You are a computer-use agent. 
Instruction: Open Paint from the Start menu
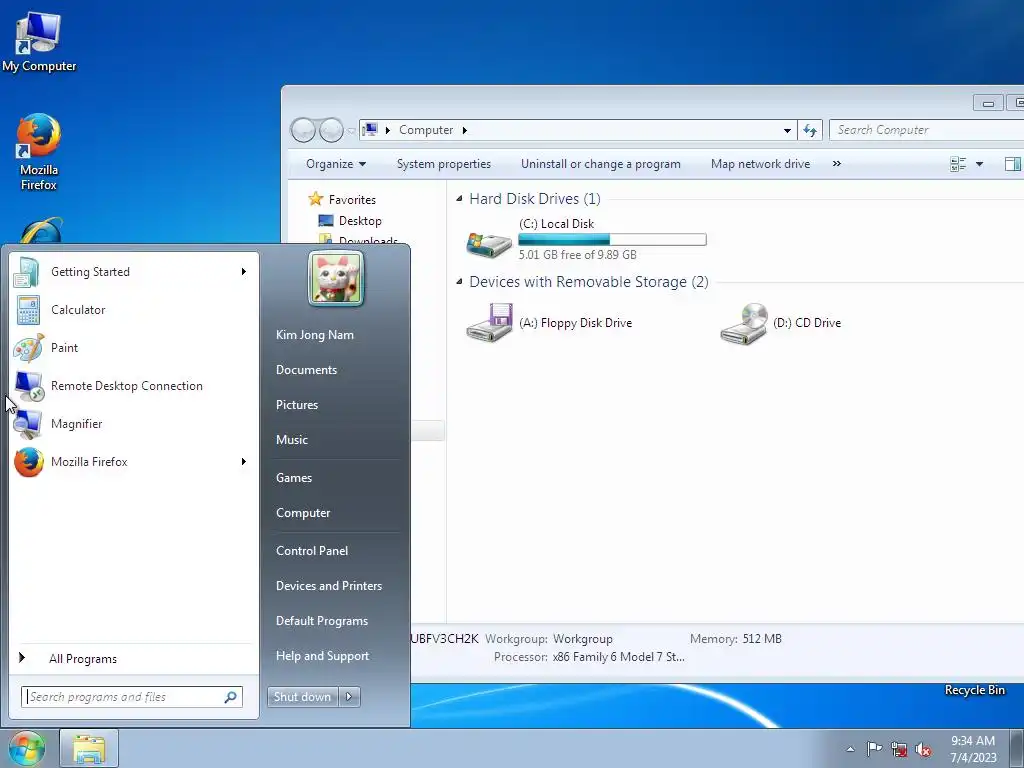134,347
